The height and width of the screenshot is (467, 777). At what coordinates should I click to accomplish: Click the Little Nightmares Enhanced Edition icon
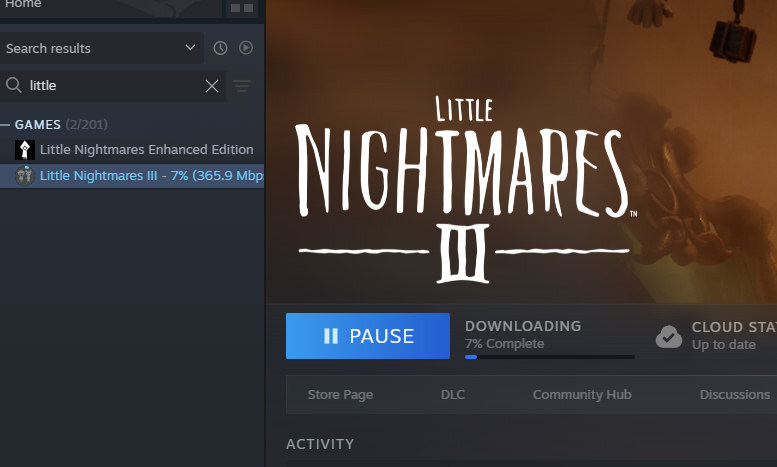25,150
